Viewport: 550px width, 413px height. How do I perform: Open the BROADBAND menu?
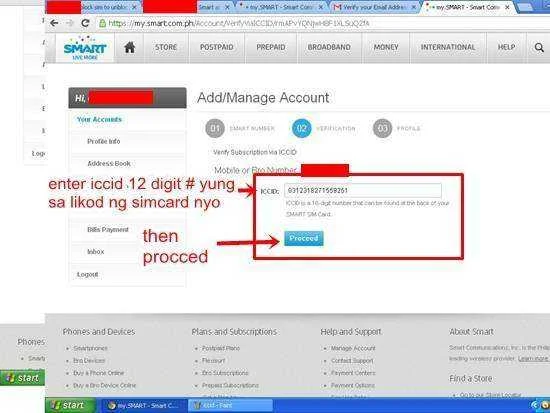coord(329,47)
